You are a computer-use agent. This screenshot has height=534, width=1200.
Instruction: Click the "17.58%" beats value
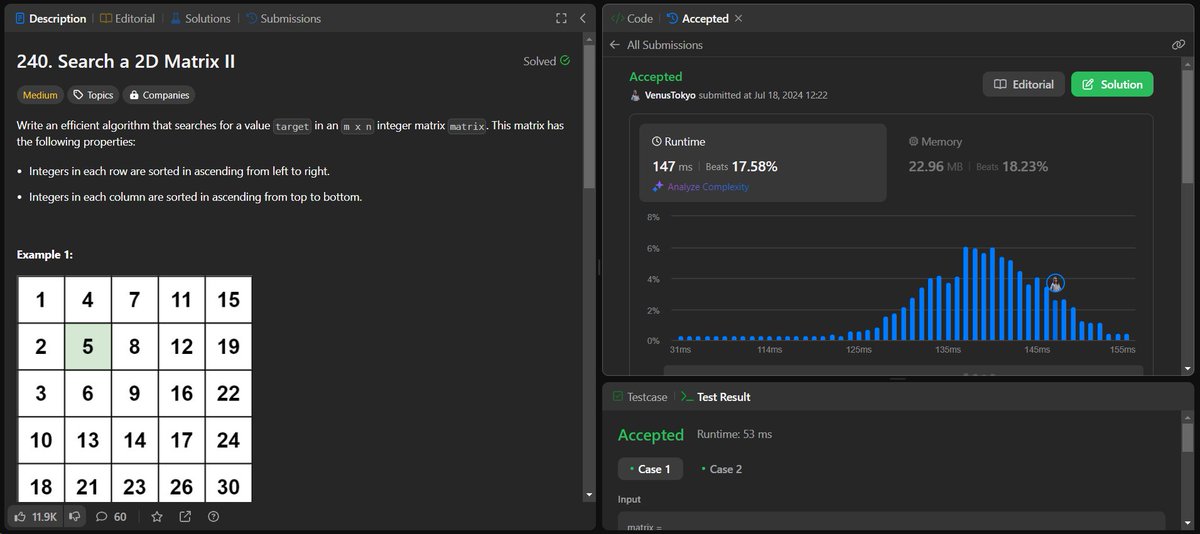[755, 166]
